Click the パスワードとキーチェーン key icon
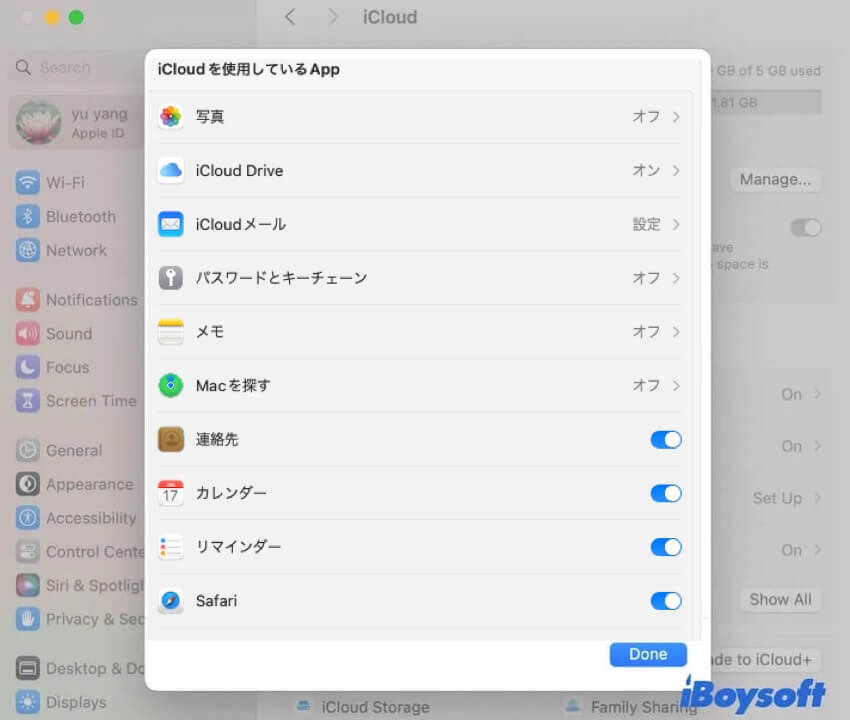This screenshot has height=720, width=850. (171, 278)
